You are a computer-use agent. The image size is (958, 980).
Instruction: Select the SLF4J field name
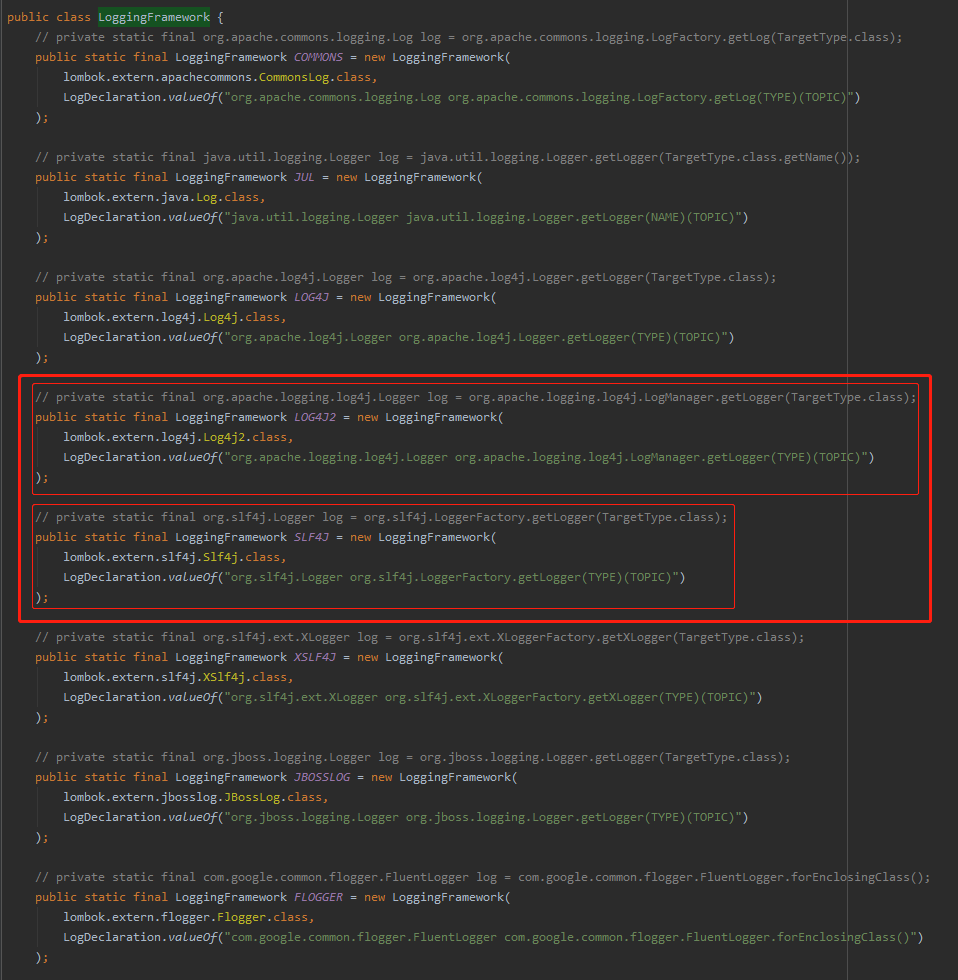[311, 537]
